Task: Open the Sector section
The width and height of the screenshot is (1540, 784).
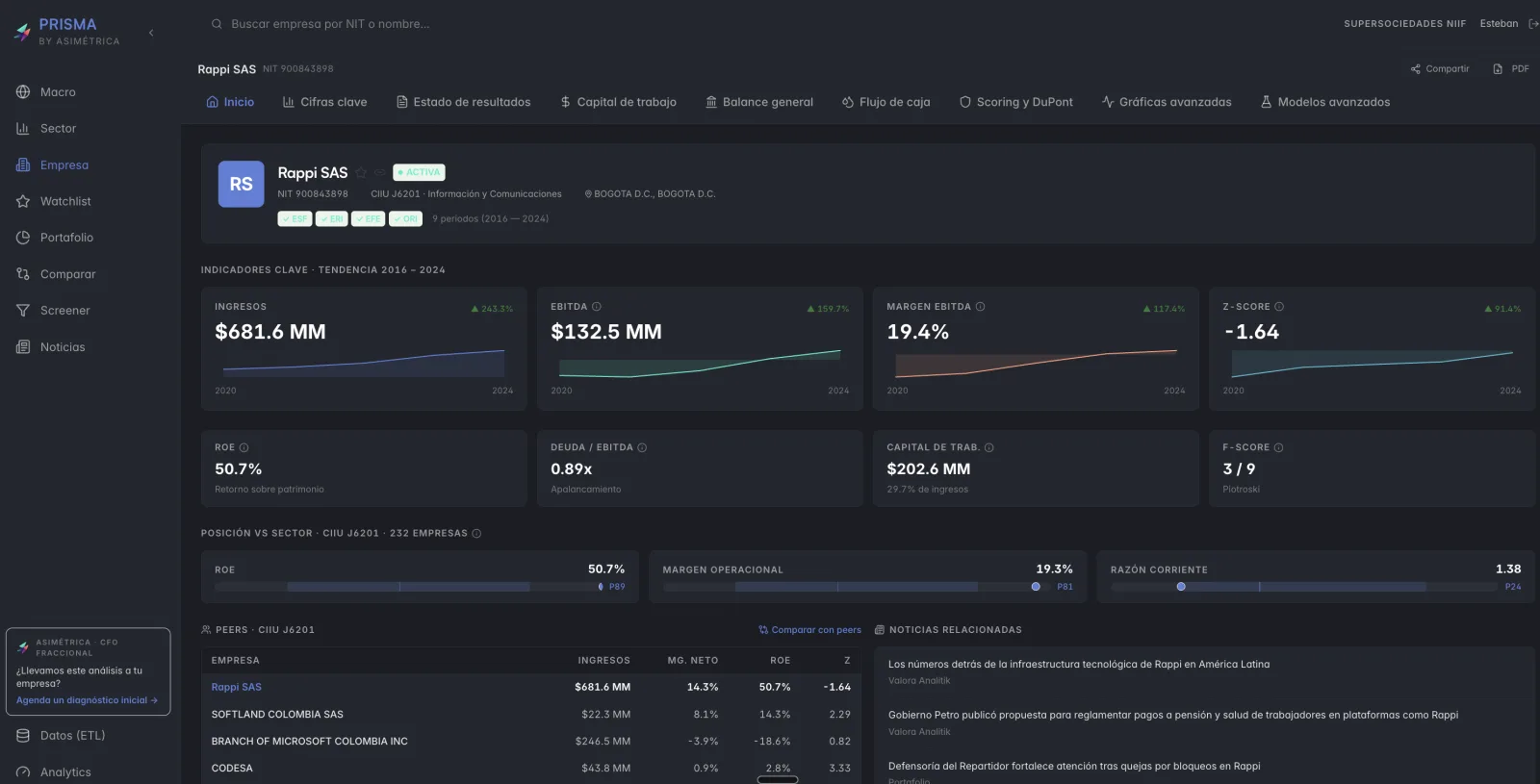Action: tap(58, 129)
